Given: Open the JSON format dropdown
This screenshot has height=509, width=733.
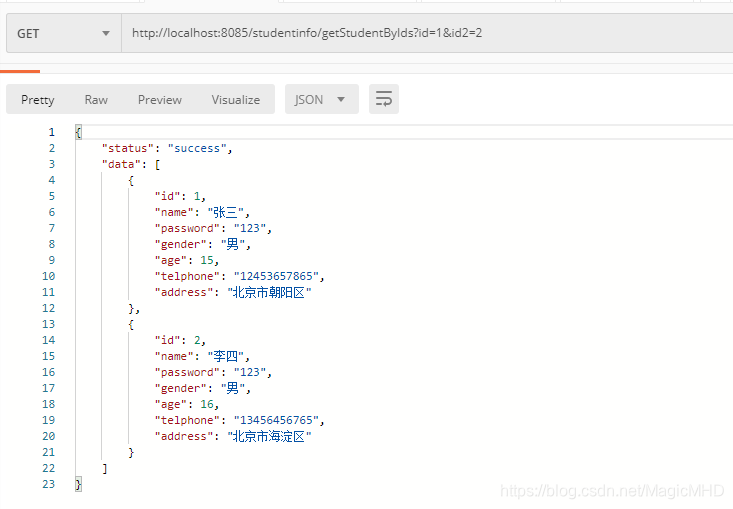Looking at the screenshot, I should click(322, 99).
